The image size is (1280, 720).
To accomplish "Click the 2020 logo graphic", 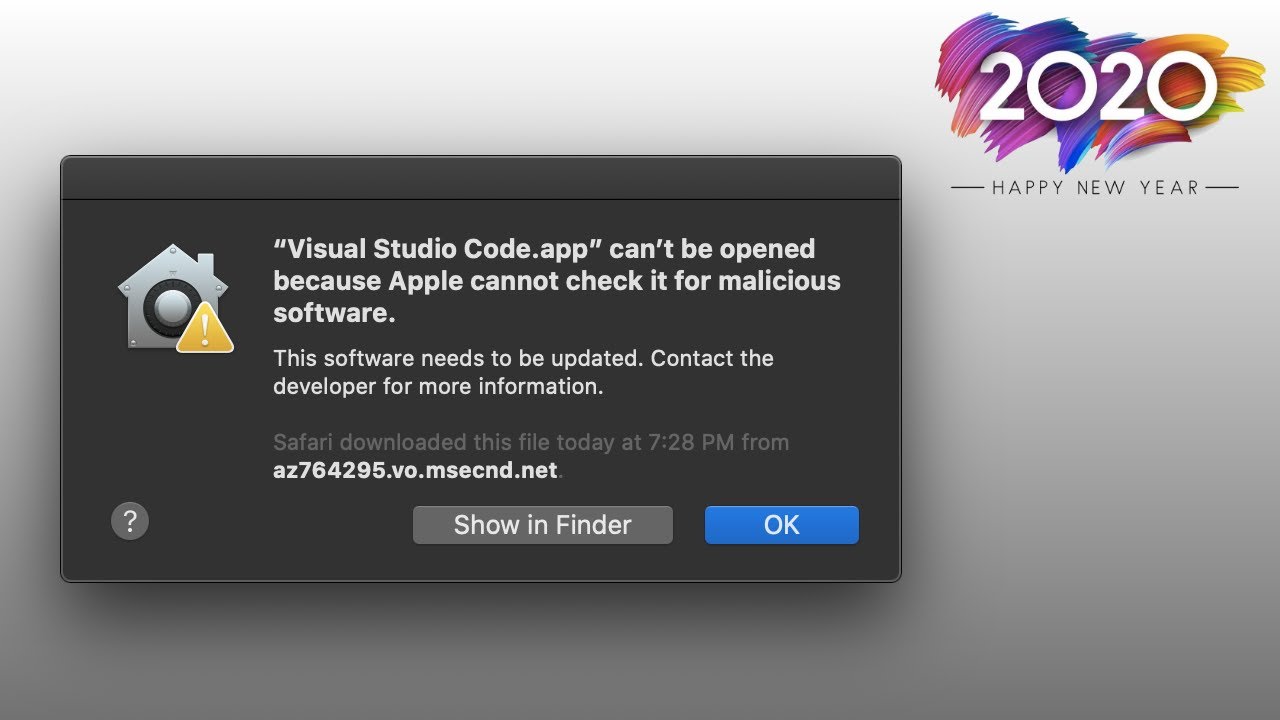I will coord(1097,88).
